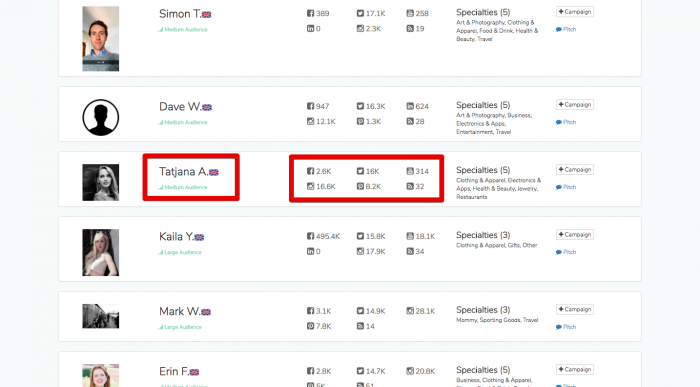Open Kaila Y.'s profile photo

(x=100, y=253)
